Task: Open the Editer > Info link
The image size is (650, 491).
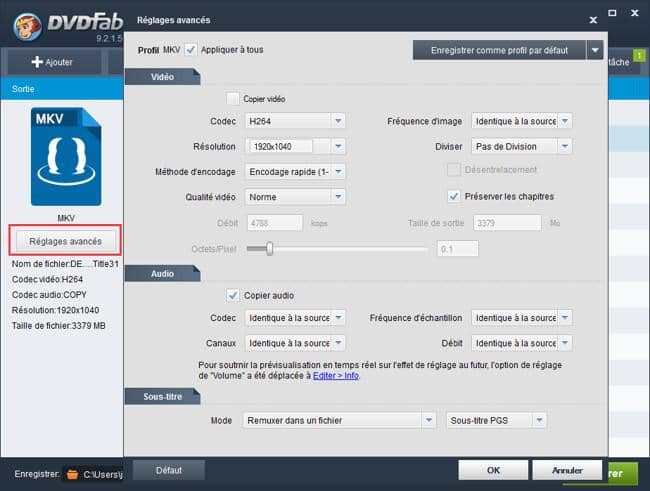Action: point(336,376)
